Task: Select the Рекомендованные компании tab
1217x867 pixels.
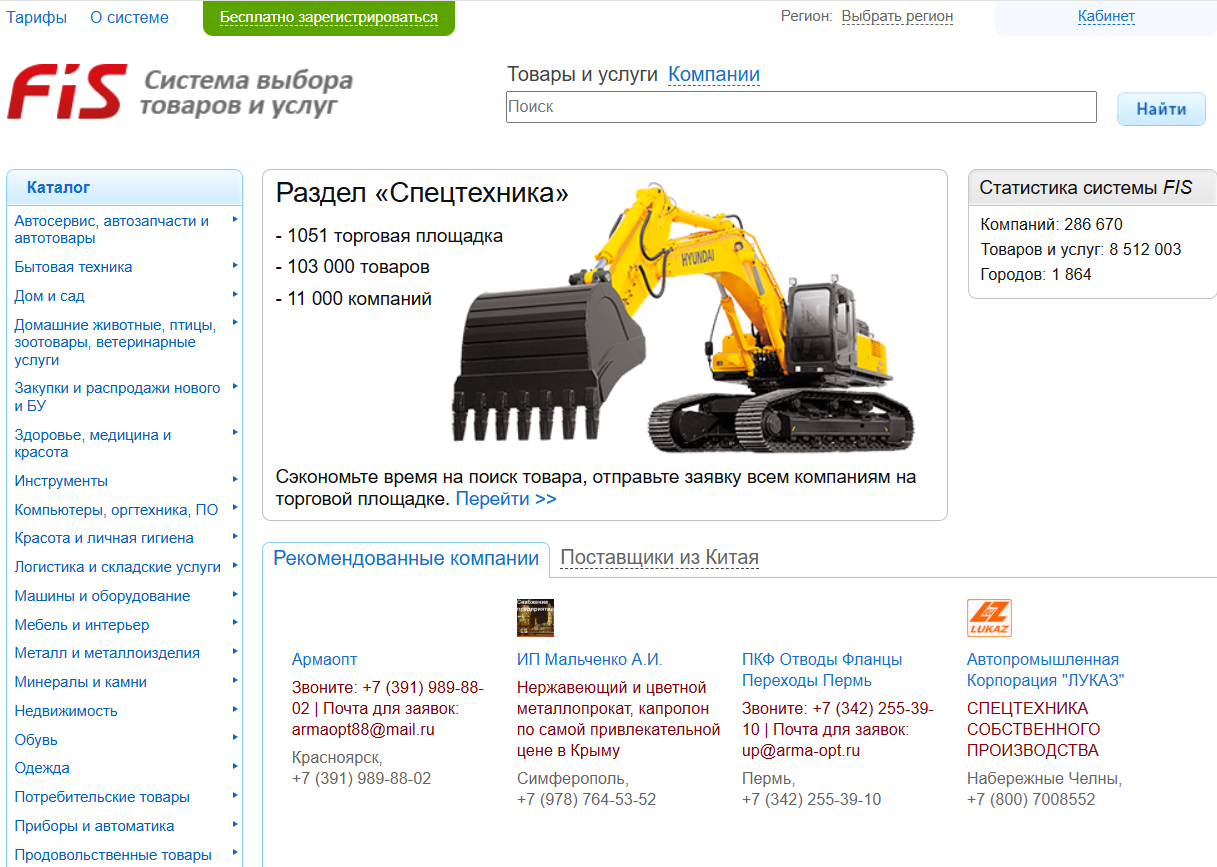Action: pos(406,559)
